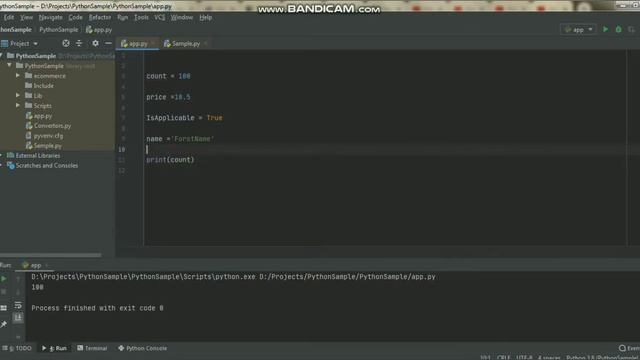Open Project panel settings gear
Screen dimensions: 640x360
click(x=95, y=43)
